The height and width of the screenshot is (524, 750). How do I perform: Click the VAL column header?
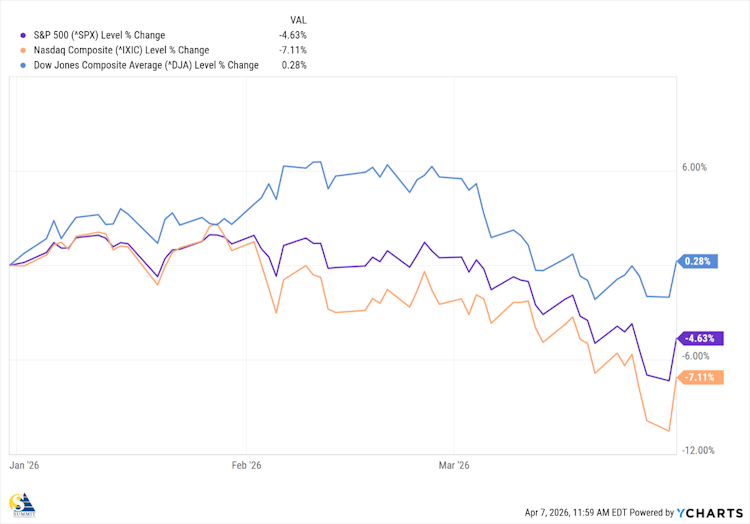[296, 19]
